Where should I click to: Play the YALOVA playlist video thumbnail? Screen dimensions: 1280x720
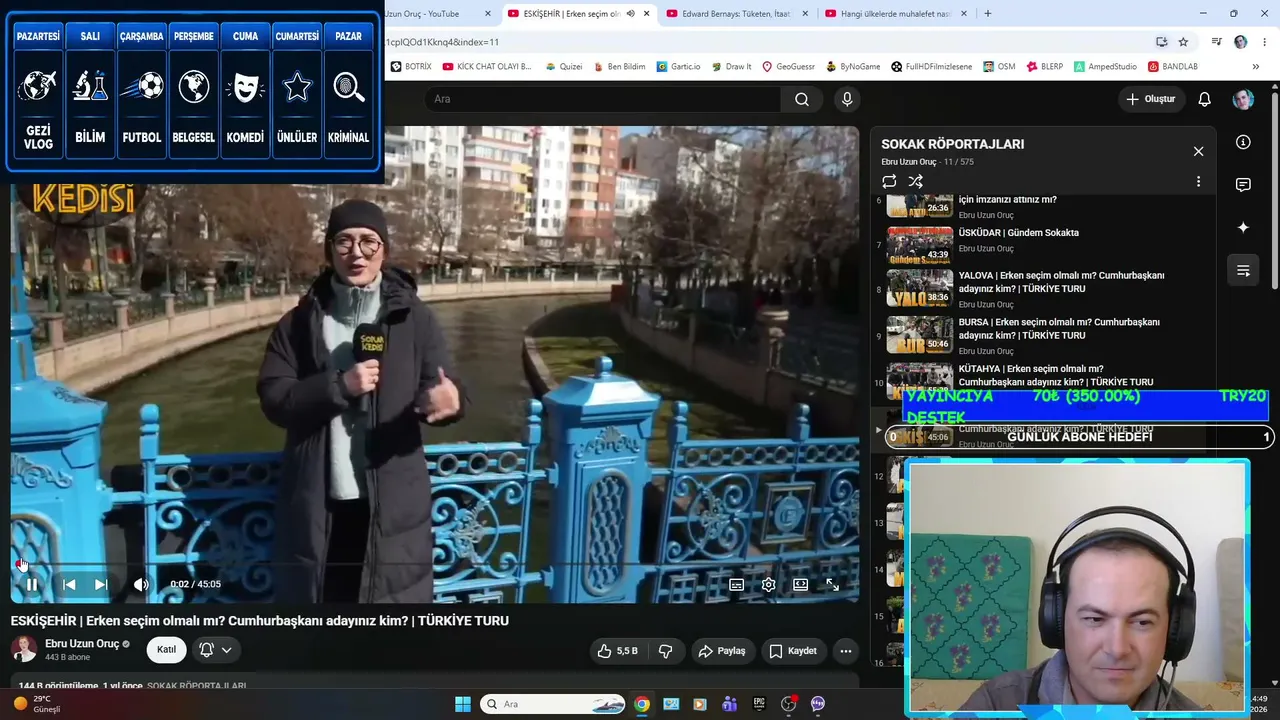(x=920, y=288)
